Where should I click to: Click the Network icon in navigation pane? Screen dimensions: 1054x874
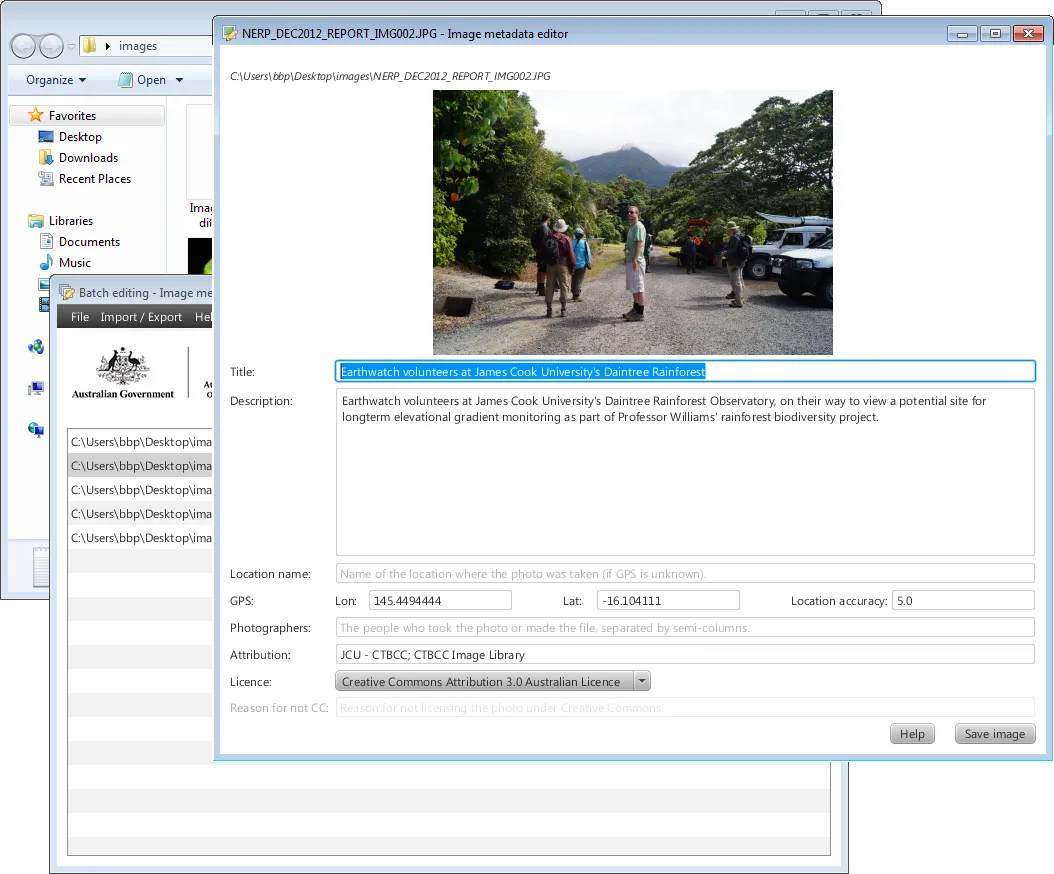click(36, 430)
